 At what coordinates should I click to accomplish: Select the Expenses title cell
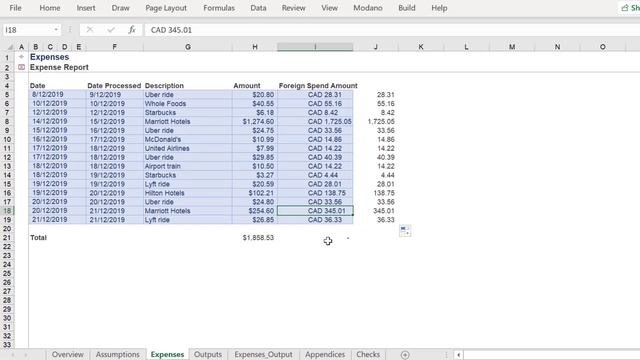click(x=49, y=57)
